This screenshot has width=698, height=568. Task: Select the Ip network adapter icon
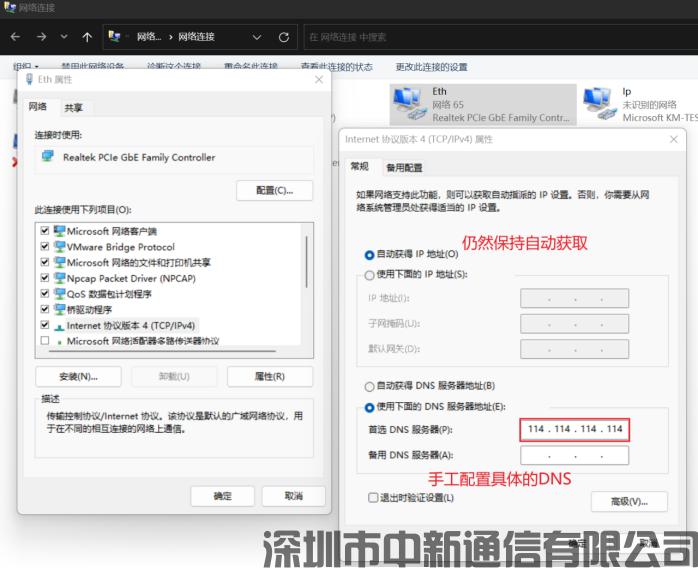click(600, 104)
